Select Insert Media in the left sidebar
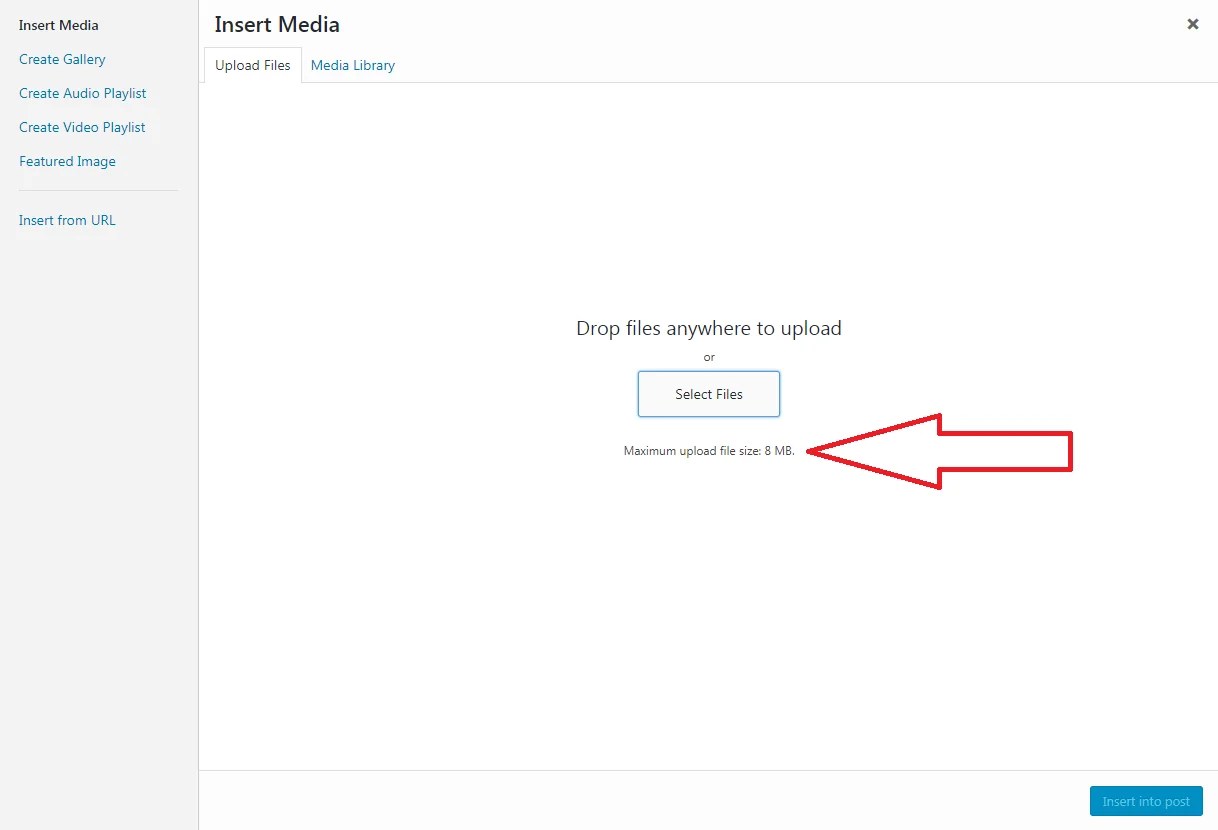 pyautogui.click(x=58, y=25)
